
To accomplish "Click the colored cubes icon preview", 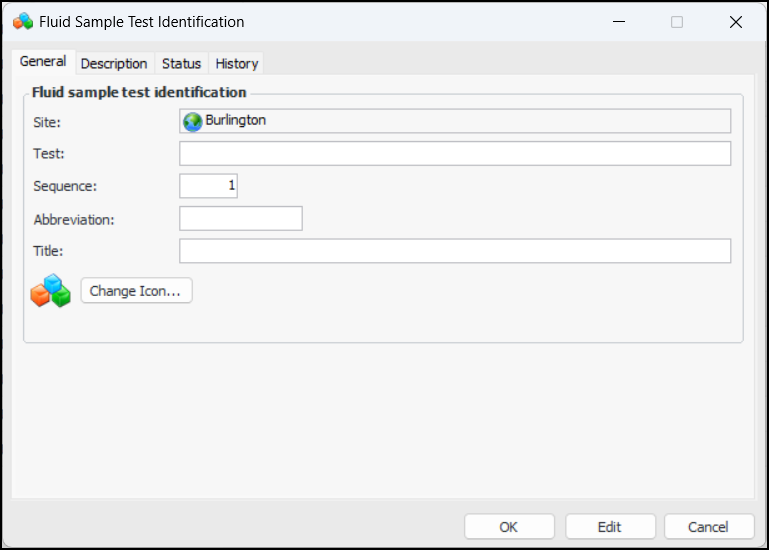I will coord(50,291).
